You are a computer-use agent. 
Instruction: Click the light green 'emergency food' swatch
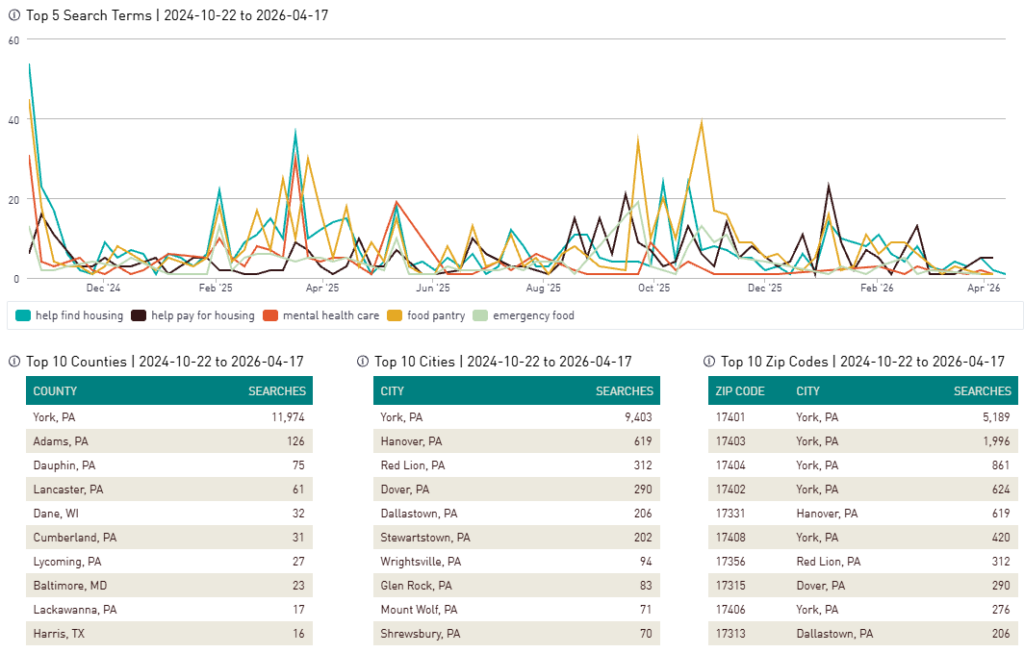pyautogui.click(x=482, y=316)
